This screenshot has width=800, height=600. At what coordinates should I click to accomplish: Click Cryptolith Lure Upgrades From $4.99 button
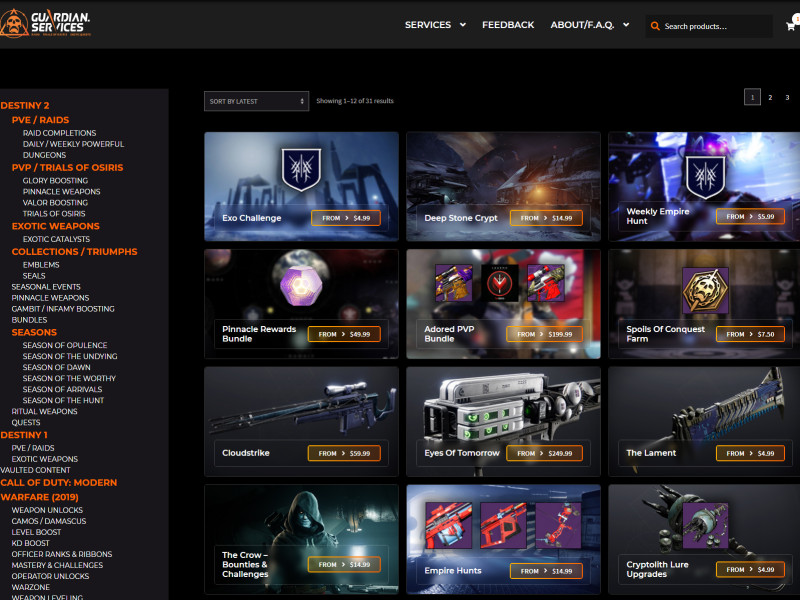[x=750, y=569]
